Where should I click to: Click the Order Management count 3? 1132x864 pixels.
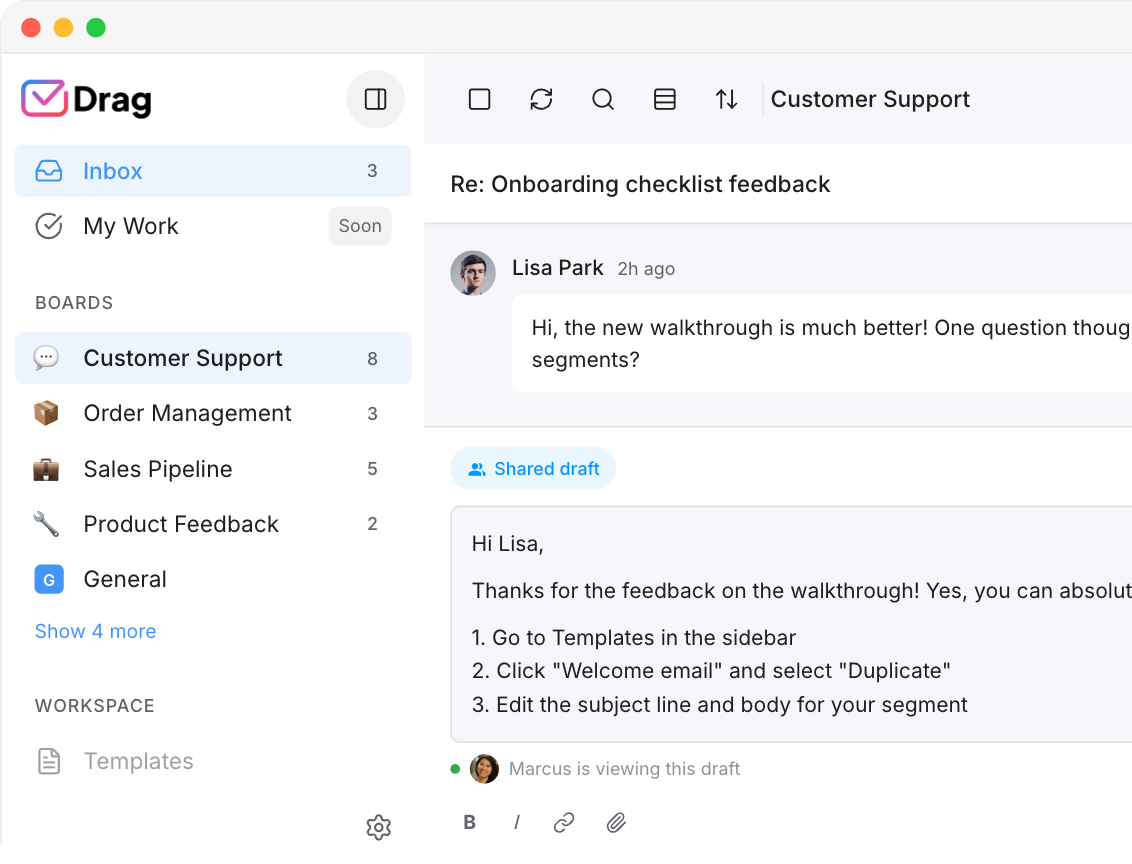click(372, 414)
